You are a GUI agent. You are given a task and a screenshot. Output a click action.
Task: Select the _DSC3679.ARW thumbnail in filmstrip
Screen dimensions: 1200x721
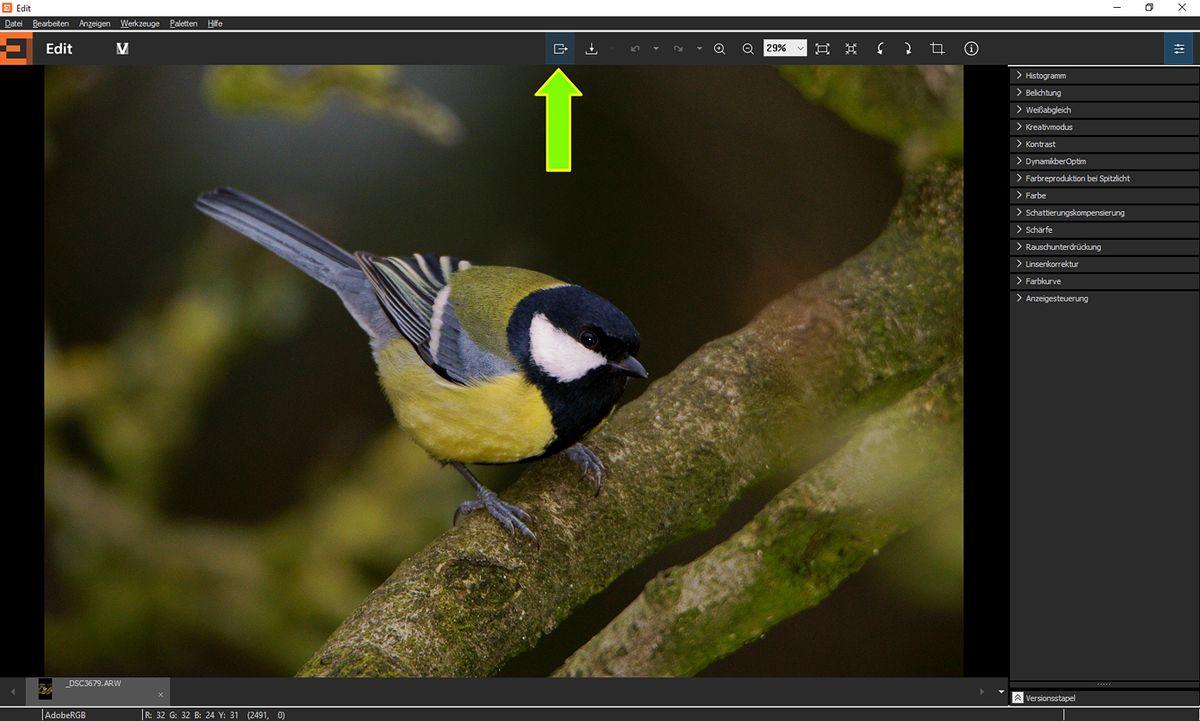coord(46,689)
